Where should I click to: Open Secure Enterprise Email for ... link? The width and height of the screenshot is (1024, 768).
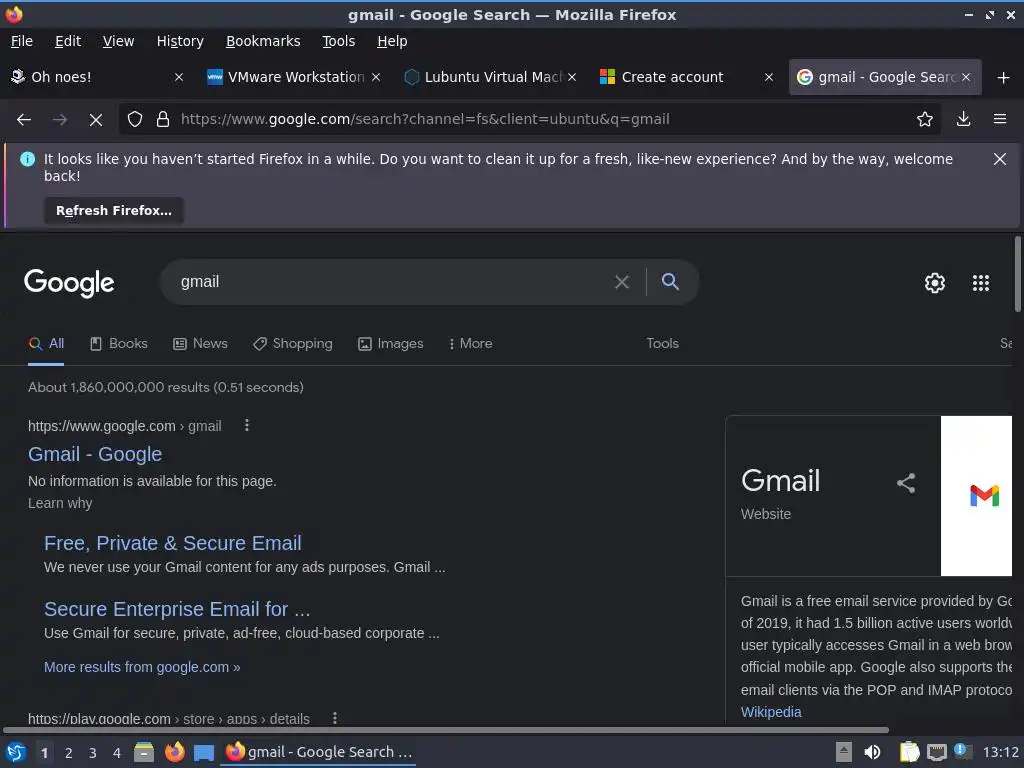(x=177, y=609)
